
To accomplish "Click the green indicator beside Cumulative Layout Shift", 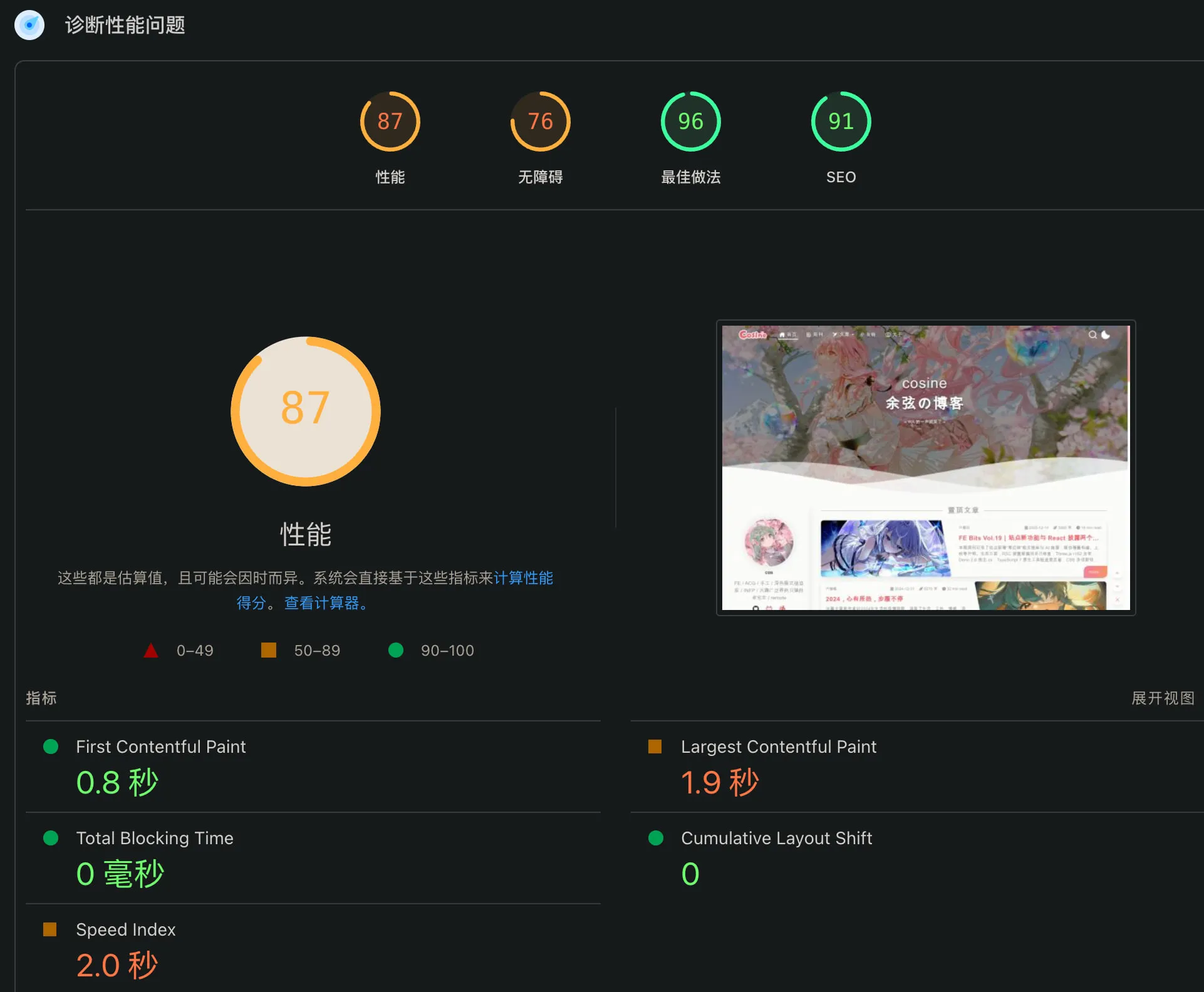I will 656,838.
